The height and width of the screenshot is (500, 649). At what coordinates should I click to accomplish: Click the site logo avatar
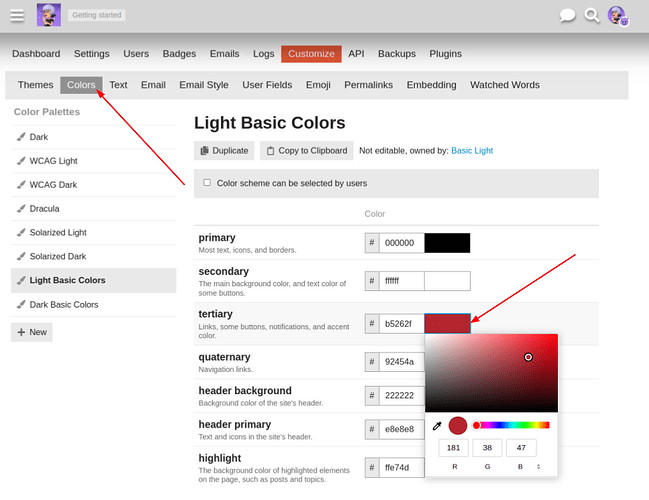pyautogui.click(x=49, y=15)
